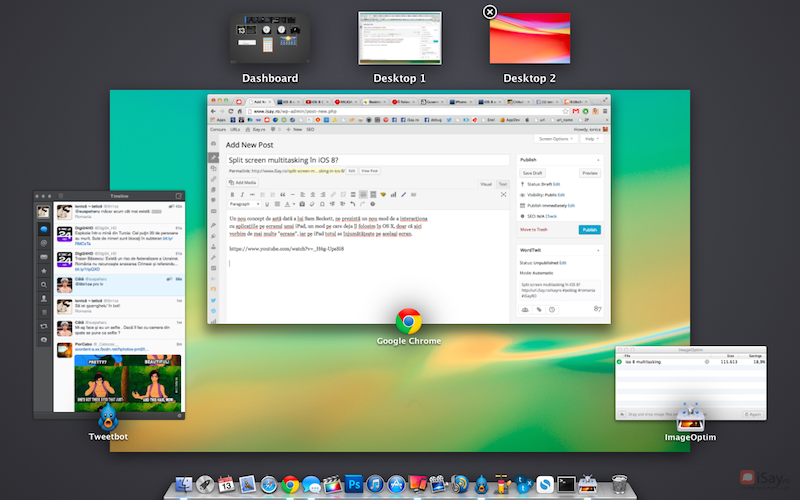Open Photoshop from the Dock
The width and height of the screenshot is (800, 500).
pos(354,486)
